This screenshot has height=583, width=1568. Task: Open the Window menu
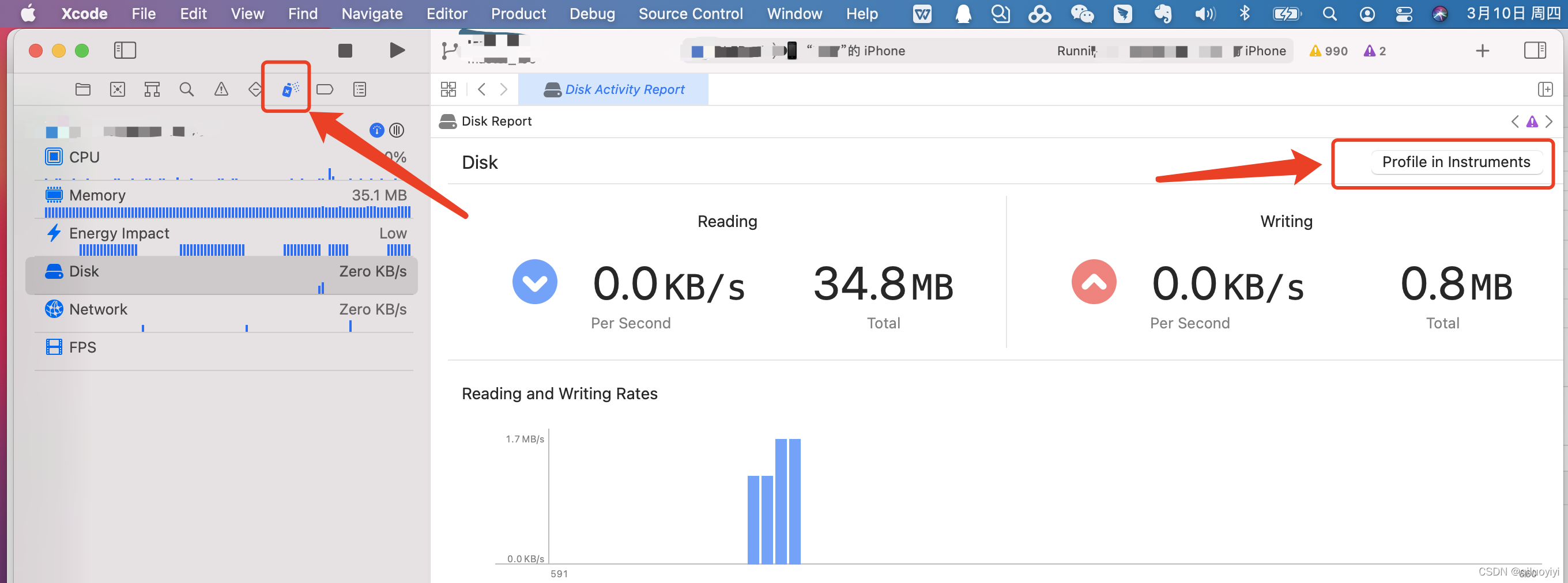794,13
